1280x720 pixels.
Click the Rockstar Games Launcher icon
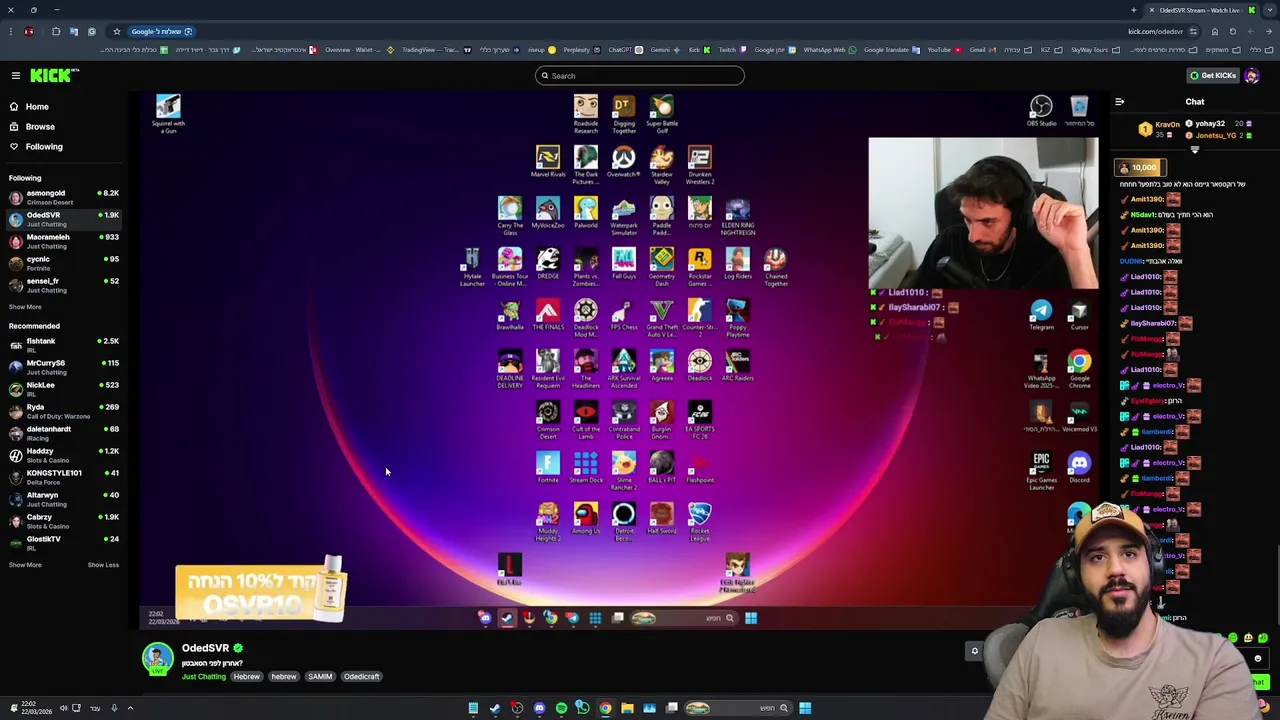[700, 267]
